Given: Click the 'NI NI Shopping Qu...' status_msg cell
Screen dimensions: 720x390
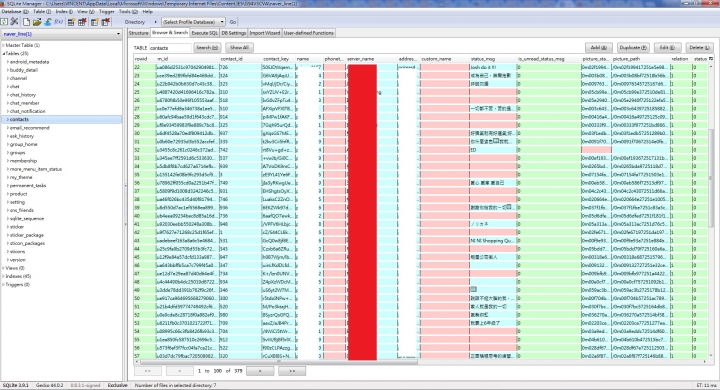Looking at the screenshot, I should (x=493, y=240).
